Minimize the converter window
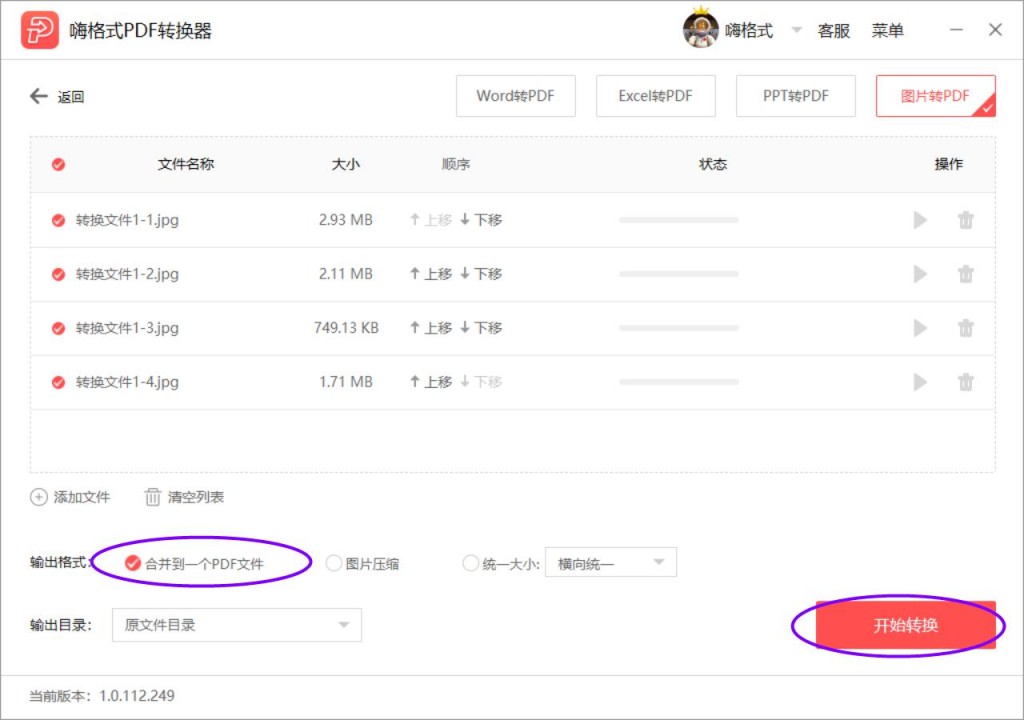1024x720 pixels. point(956,30)
